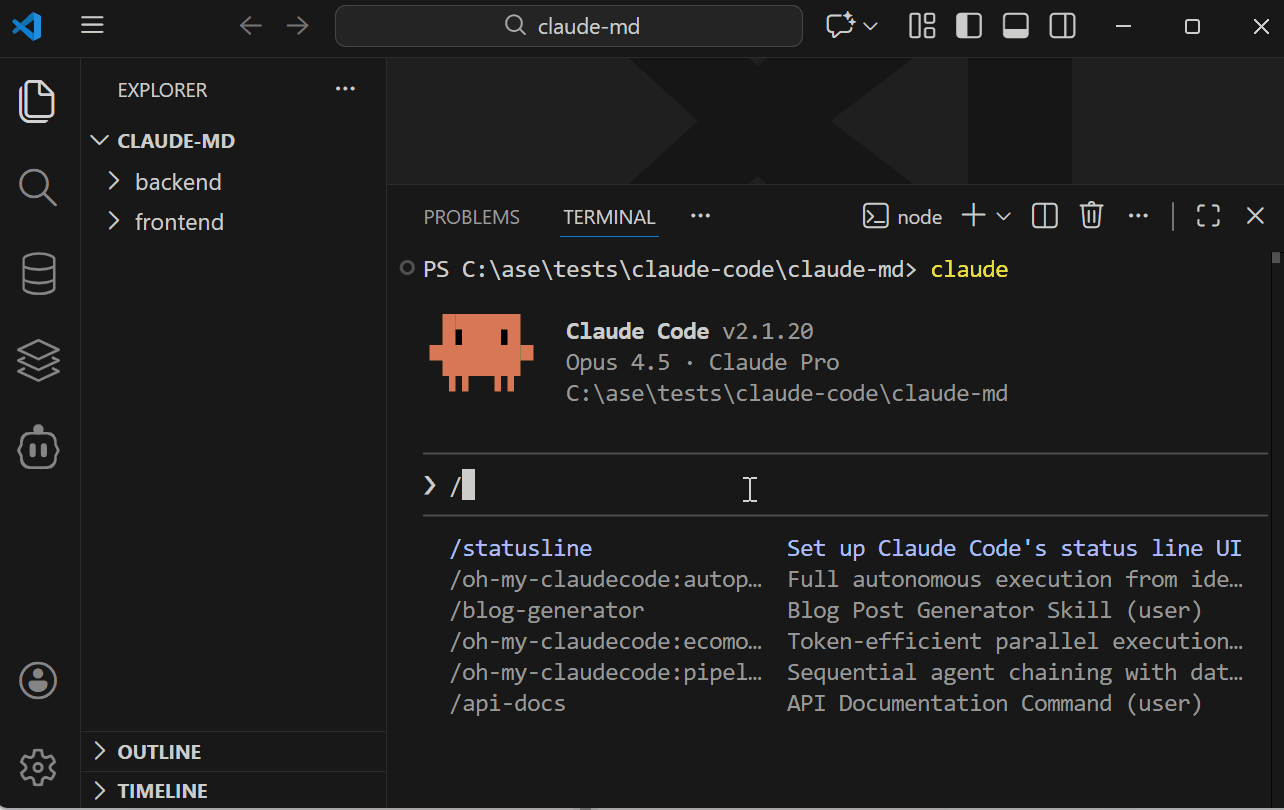1284x810 pixels.
Task: Go back with the left arrow
Action: click(x=250, y=26)
